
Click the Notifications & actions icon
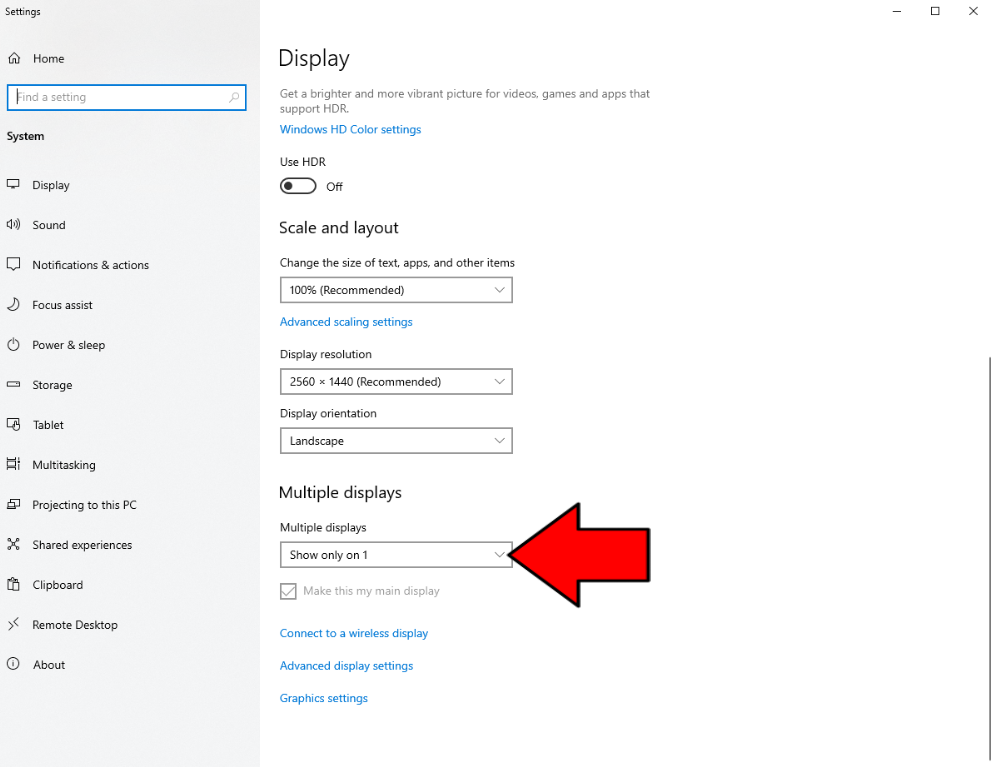(x=13, y=265)
